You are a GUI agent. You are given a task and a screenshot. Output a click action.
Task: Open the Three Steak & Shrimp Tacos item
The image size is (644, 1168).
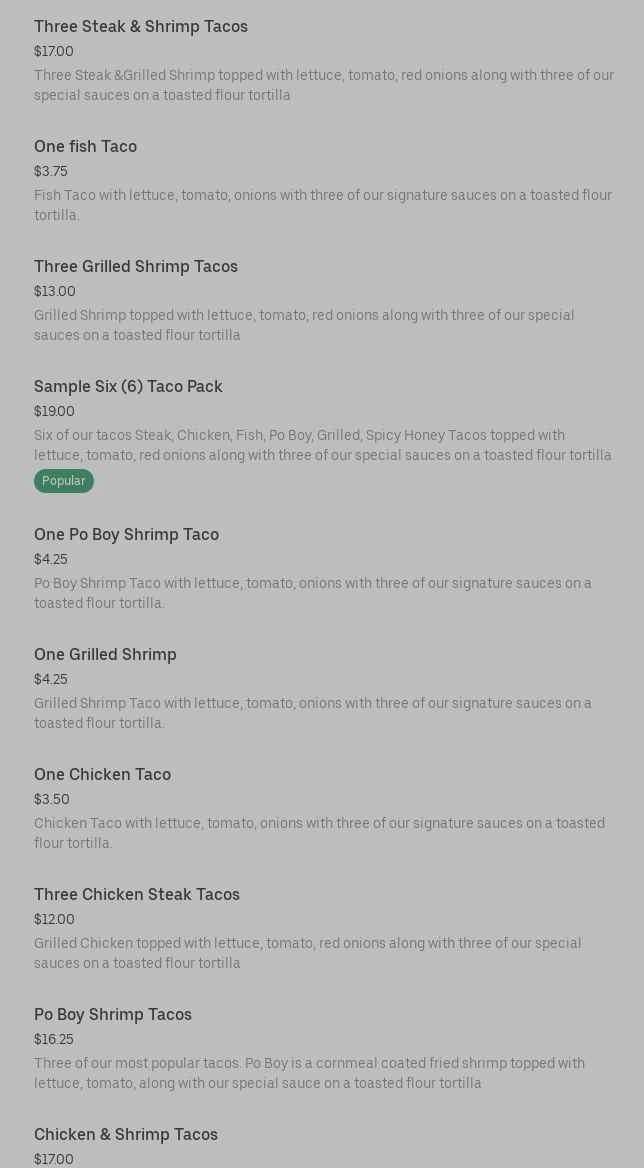(141, 27)
